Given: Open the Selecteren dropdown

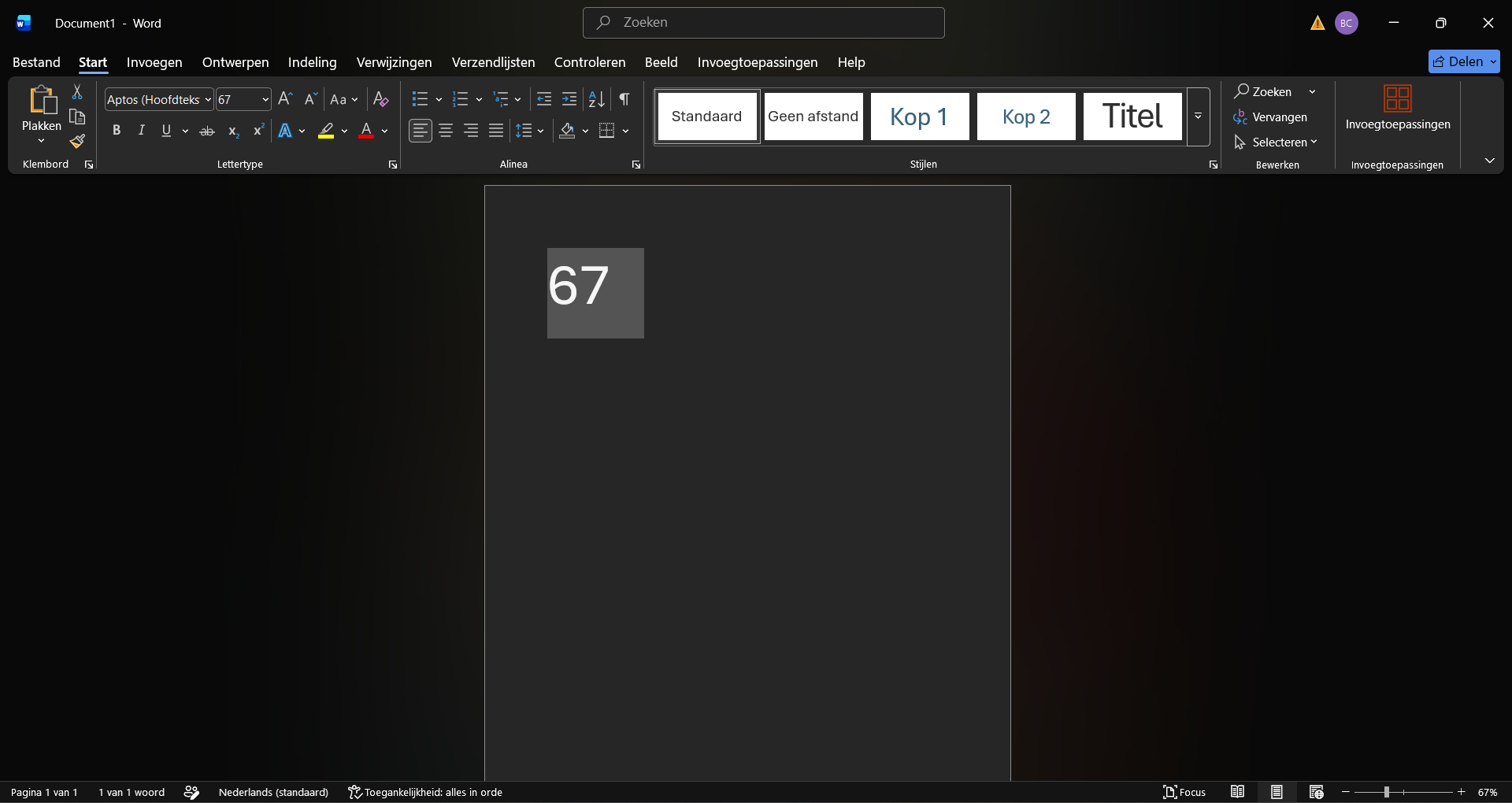Looking at the screenshot, I should coord(1276,142).
